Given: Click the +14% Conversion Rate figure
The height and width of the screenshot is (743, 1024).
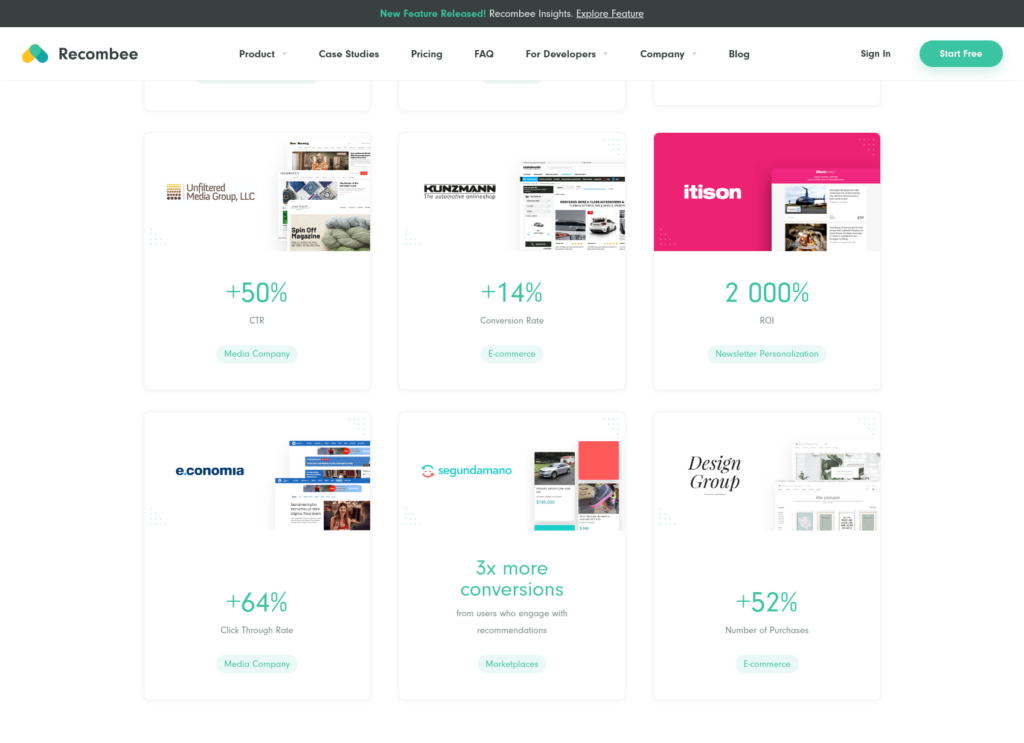Looking at the screenshot, I should click(x=511, y=293).
